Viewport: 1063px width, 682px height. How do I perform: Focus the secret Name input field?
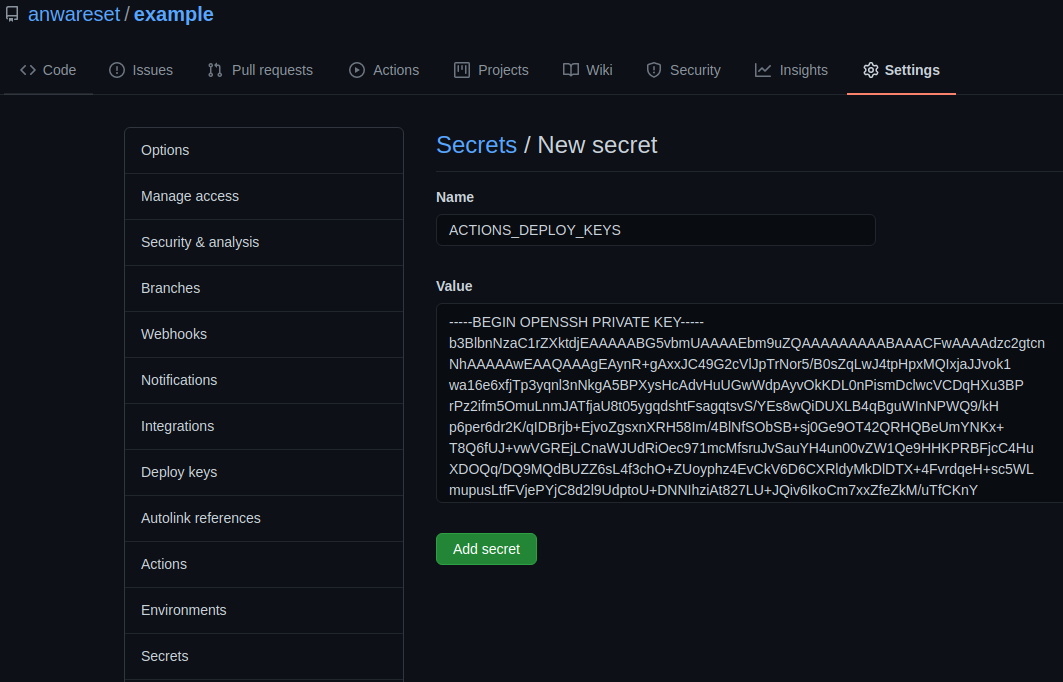[655, 230]
